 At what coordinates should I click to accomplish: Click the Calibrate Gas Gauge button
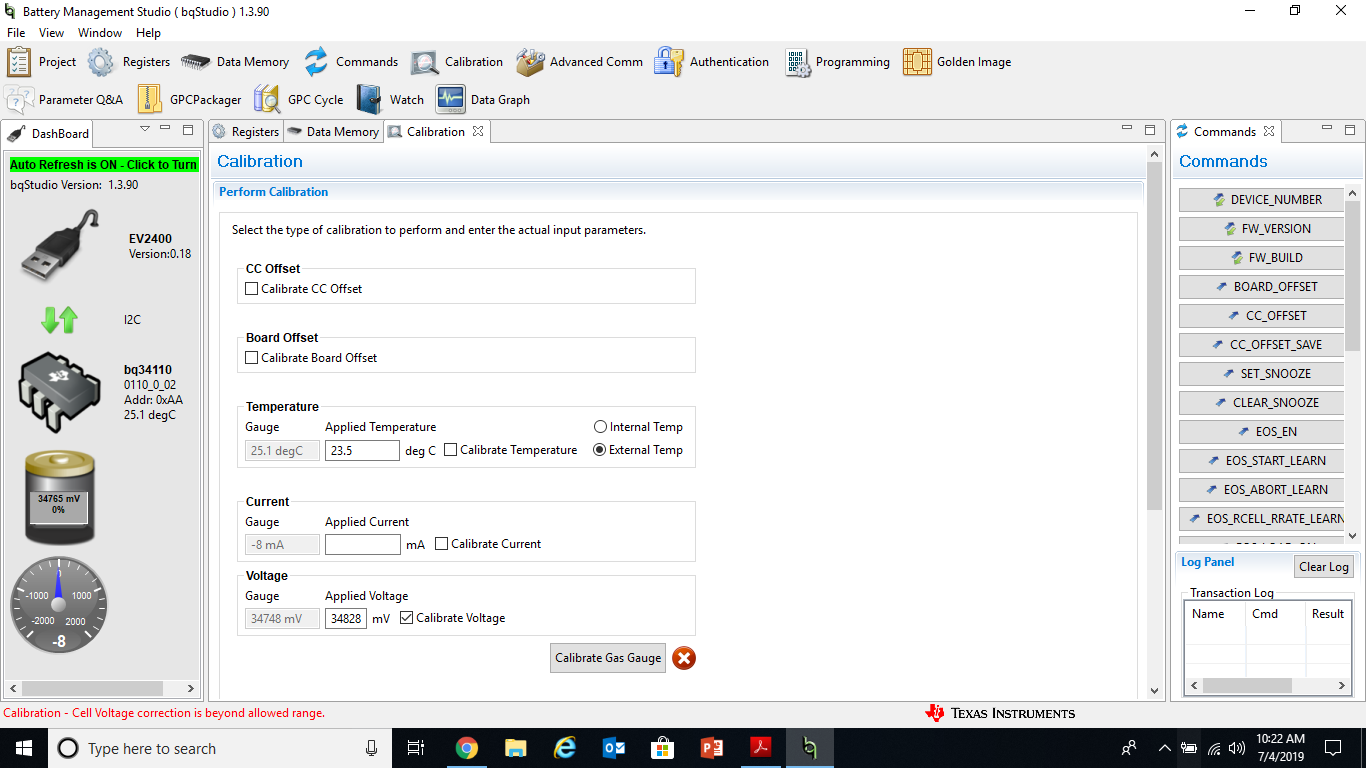click(608, 658)
